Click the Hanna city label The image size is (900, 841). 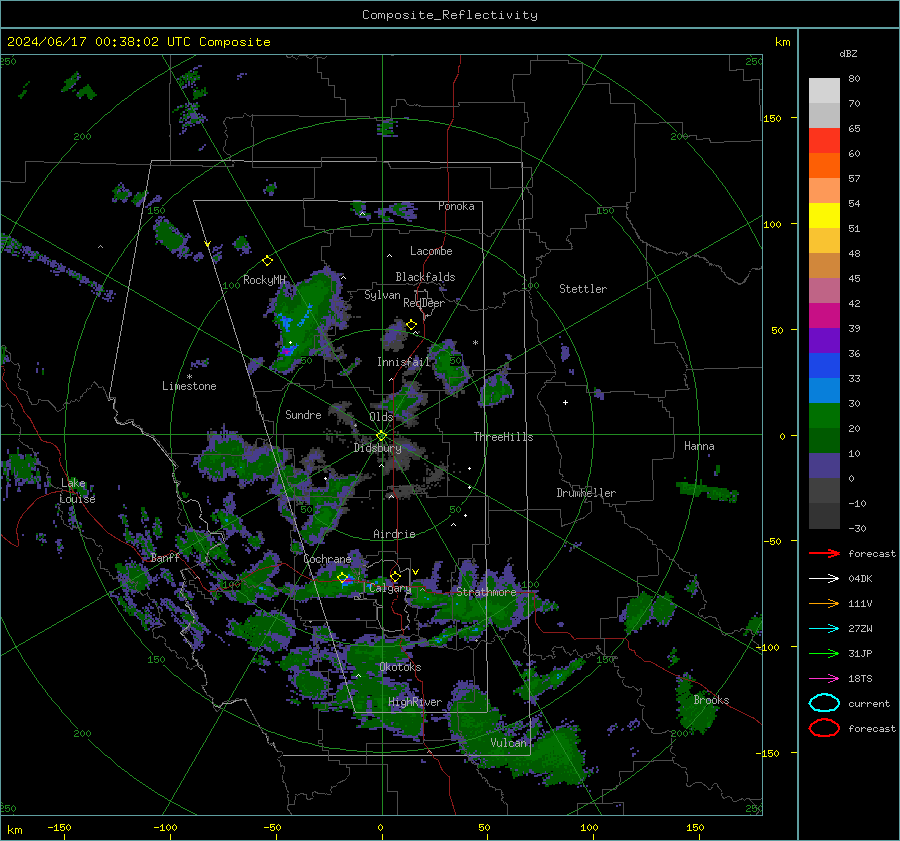point(699,446)
